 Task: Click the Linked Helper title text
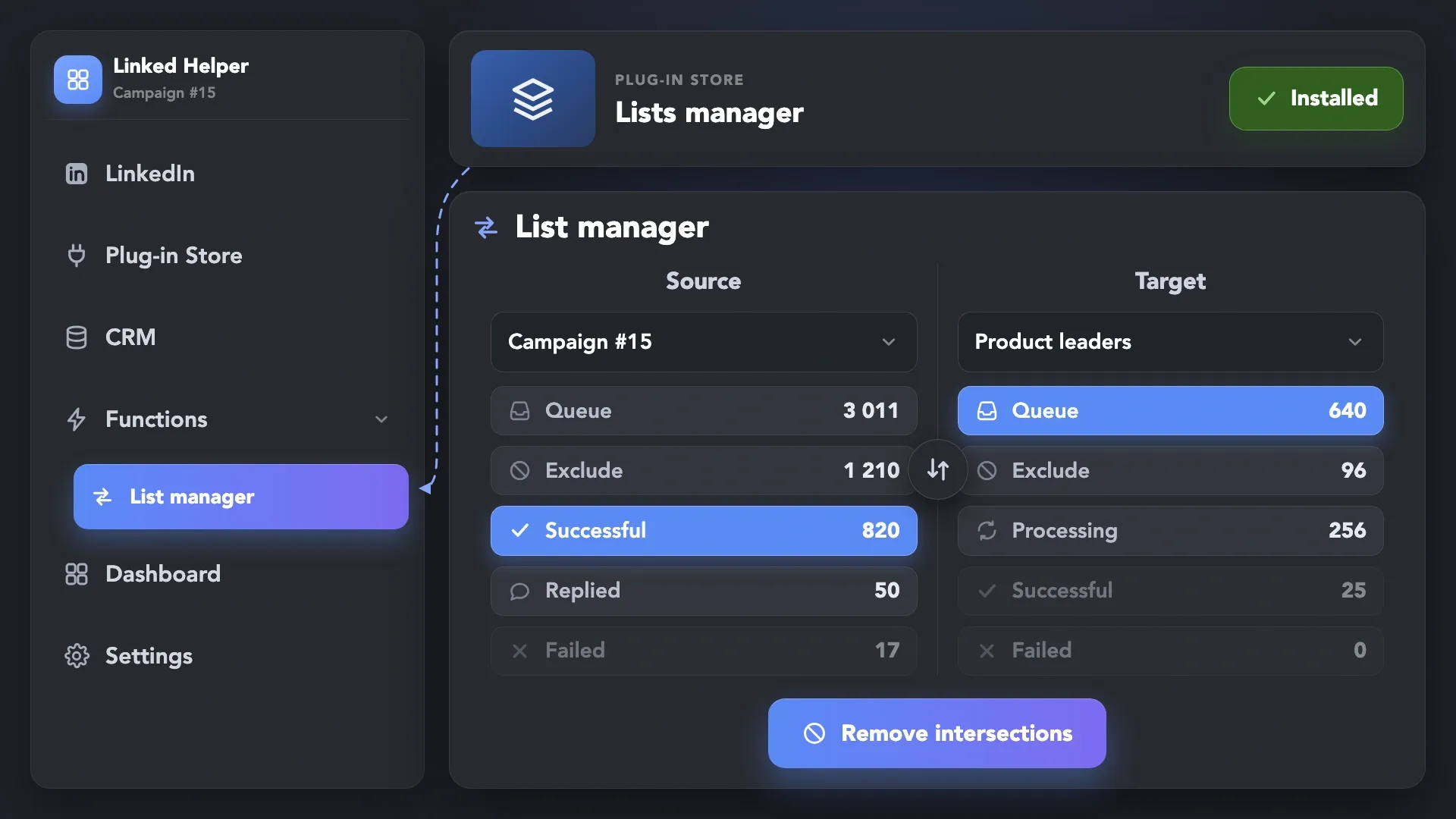coord(180,66)
